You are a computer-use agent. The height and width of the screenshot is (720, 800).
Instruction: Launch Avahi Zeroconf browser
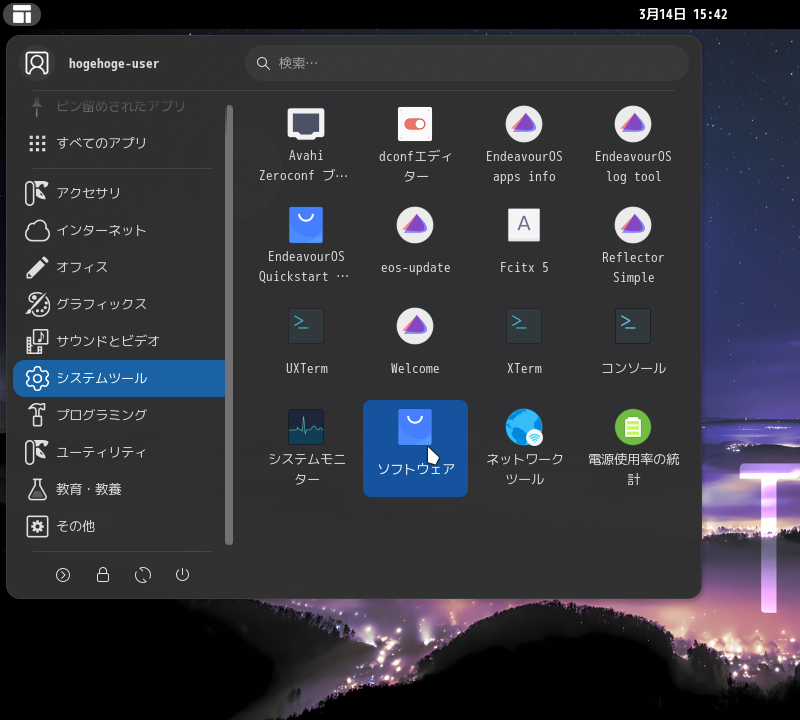click(x=306, y=145)
